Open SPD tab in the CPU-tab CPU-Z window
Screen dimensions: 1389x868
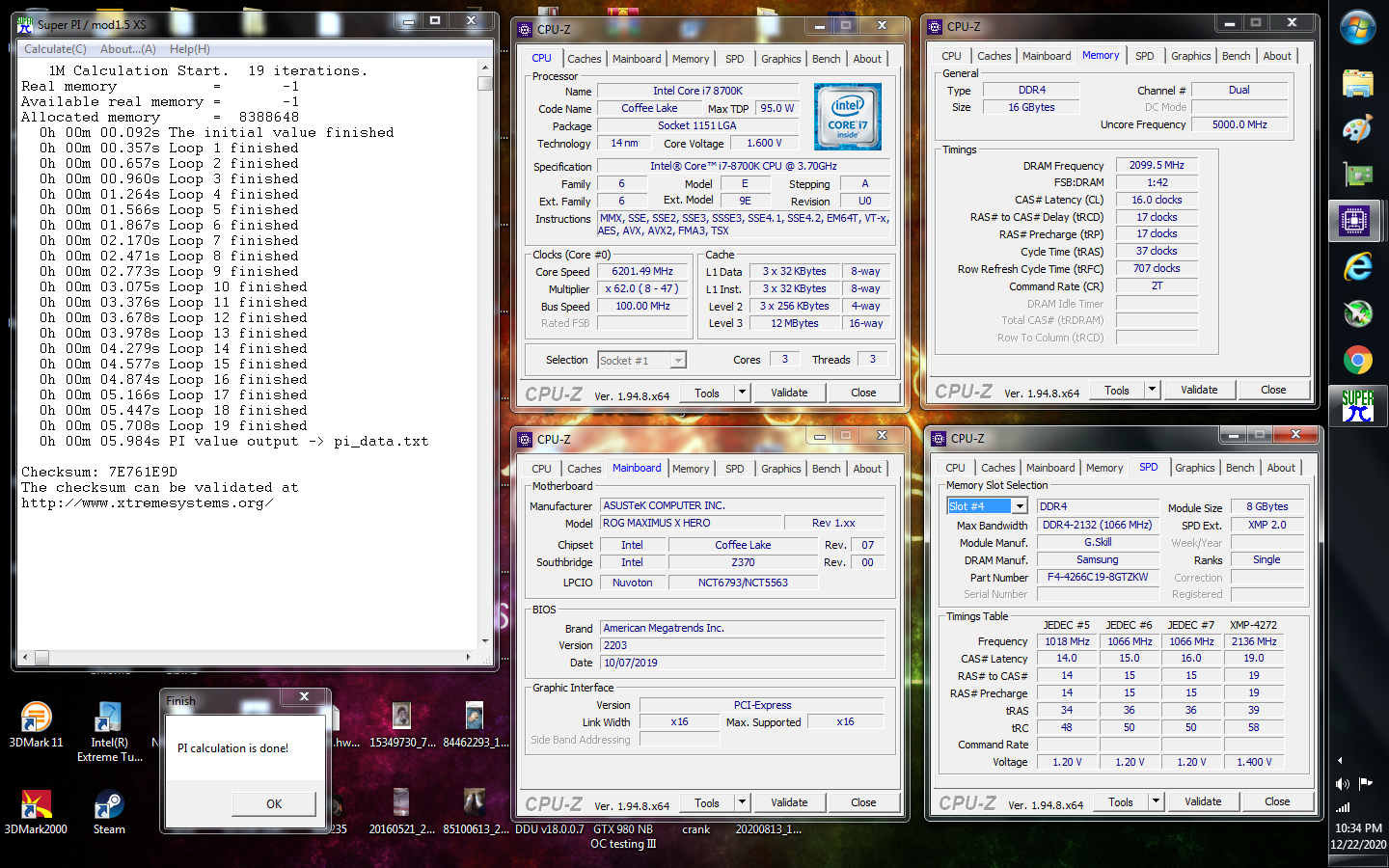click(x=735, y=59)
